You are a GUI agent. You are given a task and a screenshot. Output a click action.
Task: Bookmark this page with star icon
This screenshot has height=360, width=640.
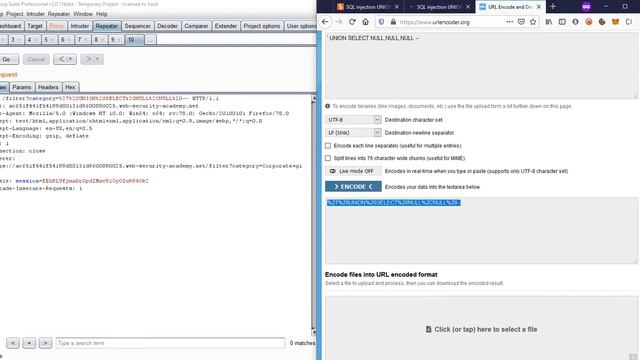click(533, 22)
